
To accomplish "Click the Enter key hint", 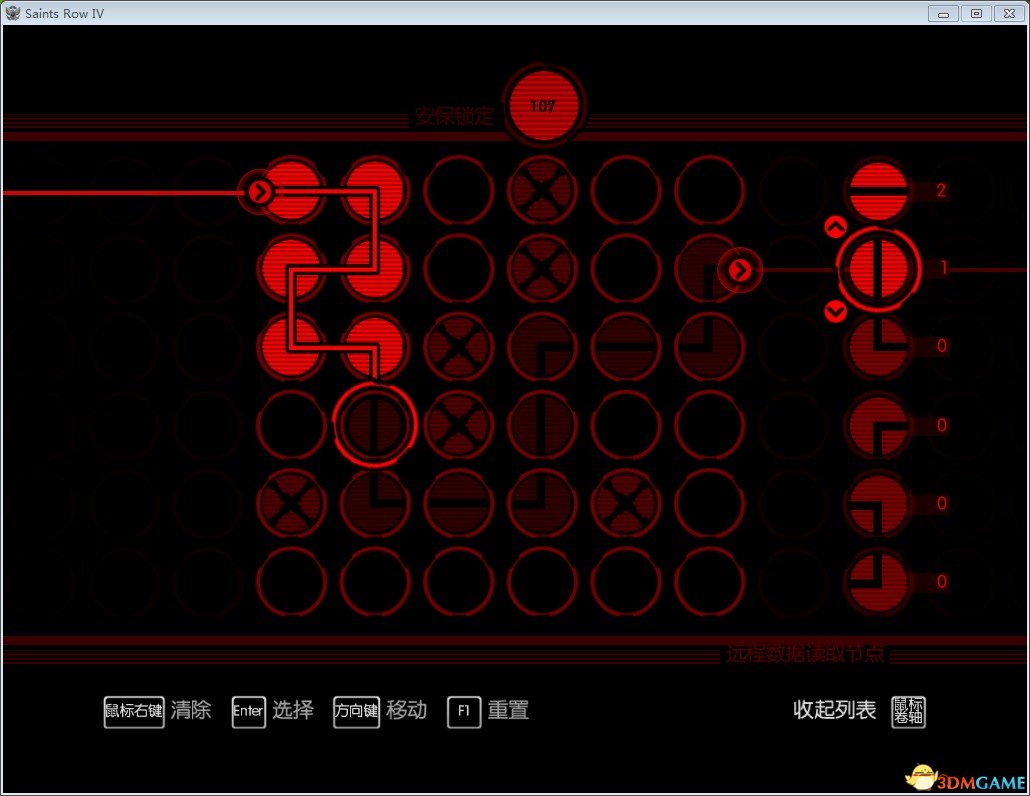I will coord(248,712).
